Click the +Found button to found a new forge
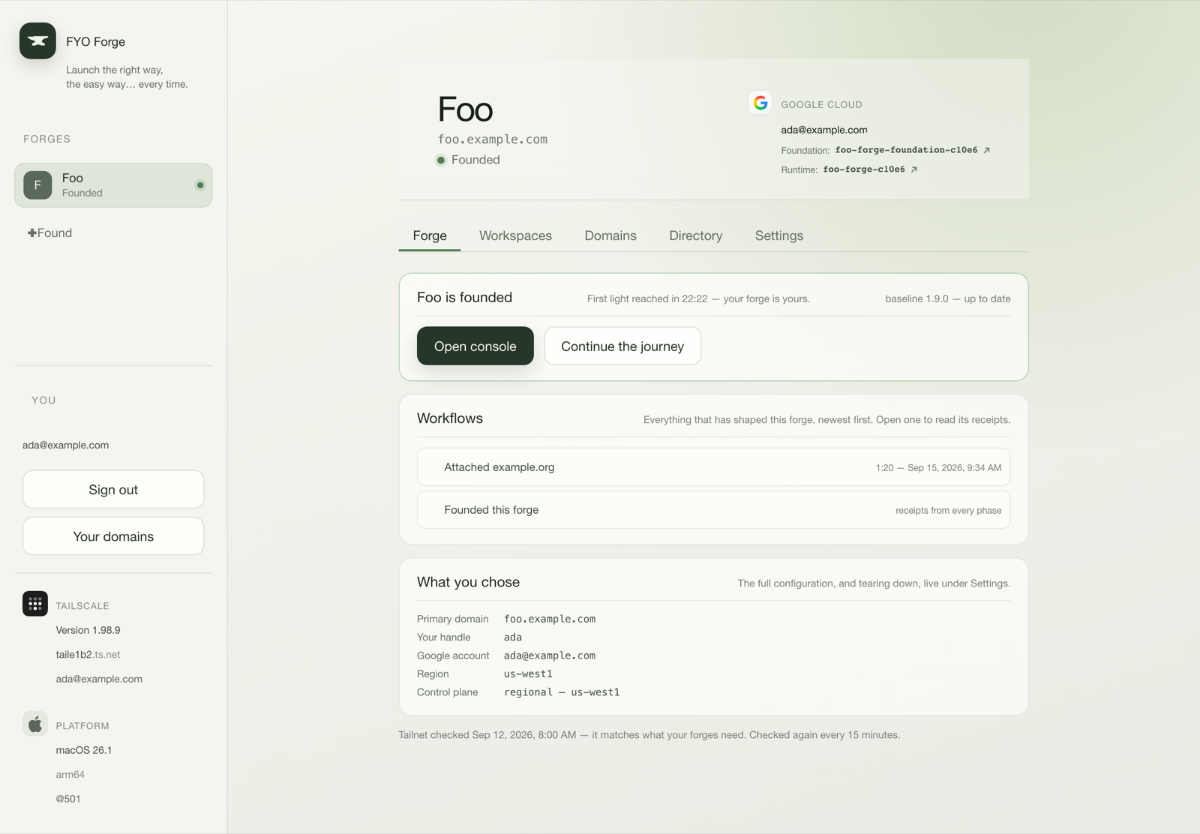1200x834 pixels. (50, 233)
